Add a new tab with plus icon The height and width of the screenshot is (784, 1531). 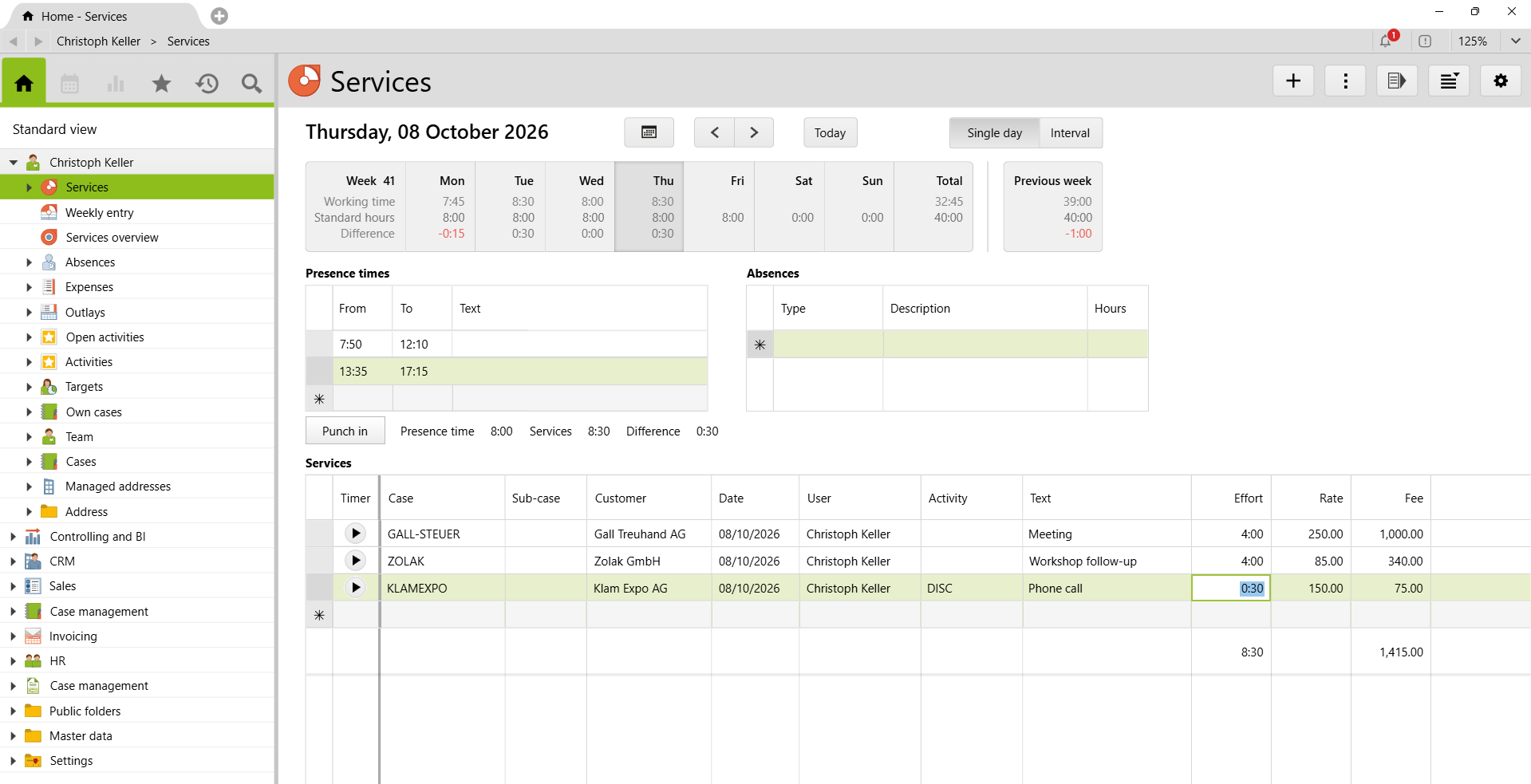click(219, 16)
